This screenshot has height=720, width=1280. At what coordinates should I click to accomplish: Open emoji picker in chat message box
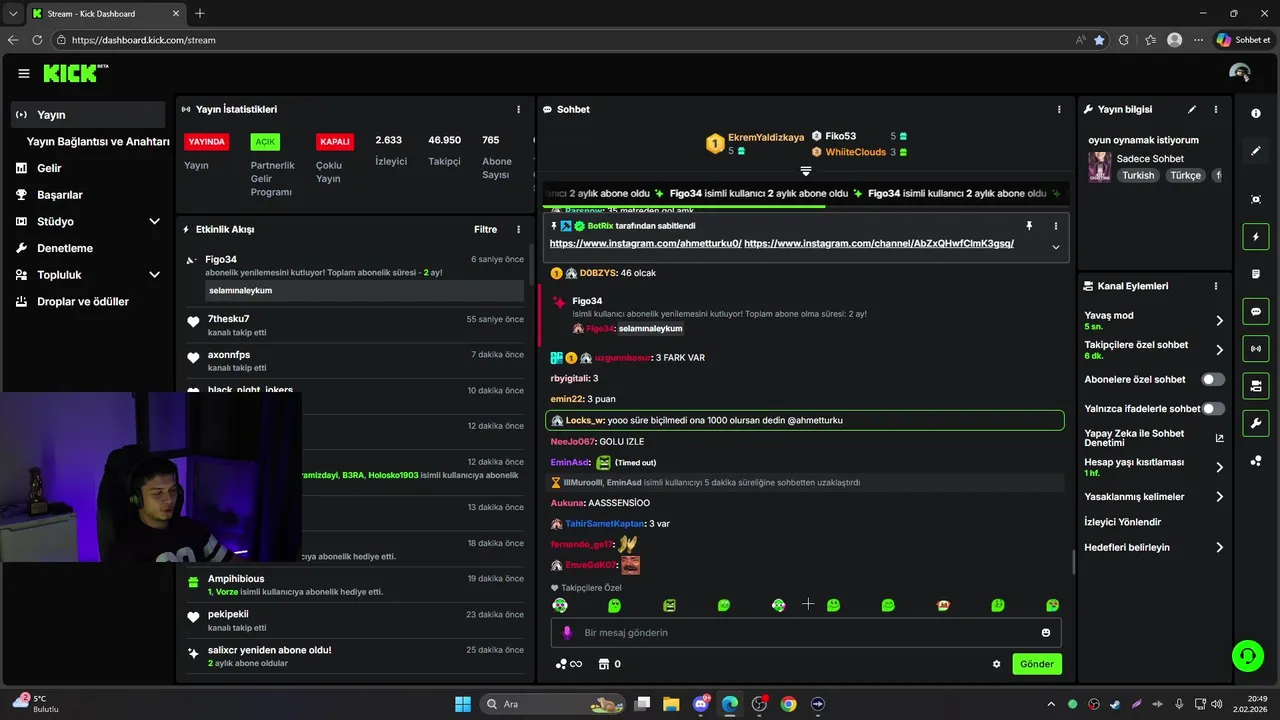(x=1046, y=633)
